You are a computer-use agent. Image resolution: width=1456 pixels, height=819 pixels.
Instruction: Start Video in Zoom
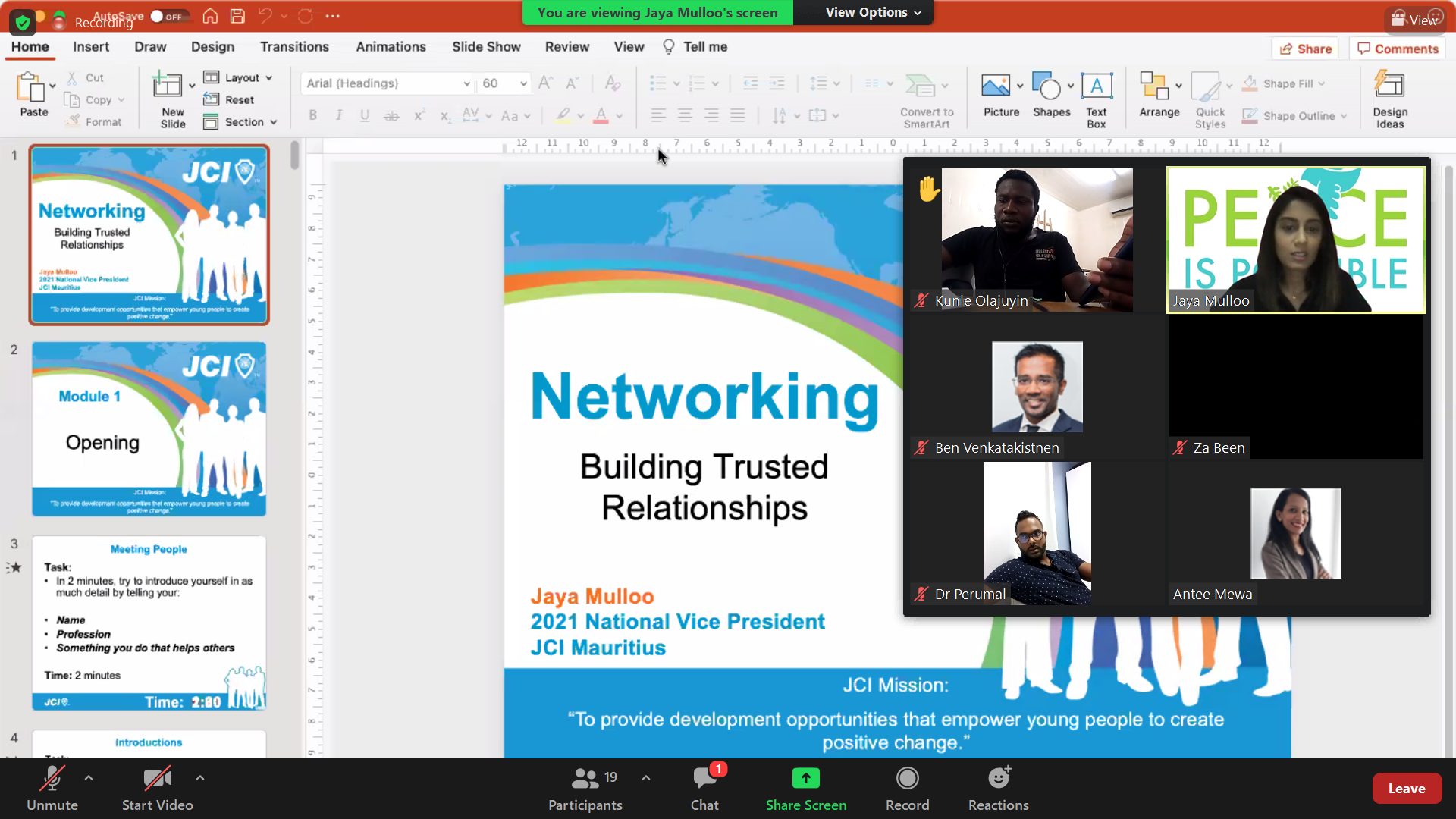pyautogui.click(x=157, y=780)
